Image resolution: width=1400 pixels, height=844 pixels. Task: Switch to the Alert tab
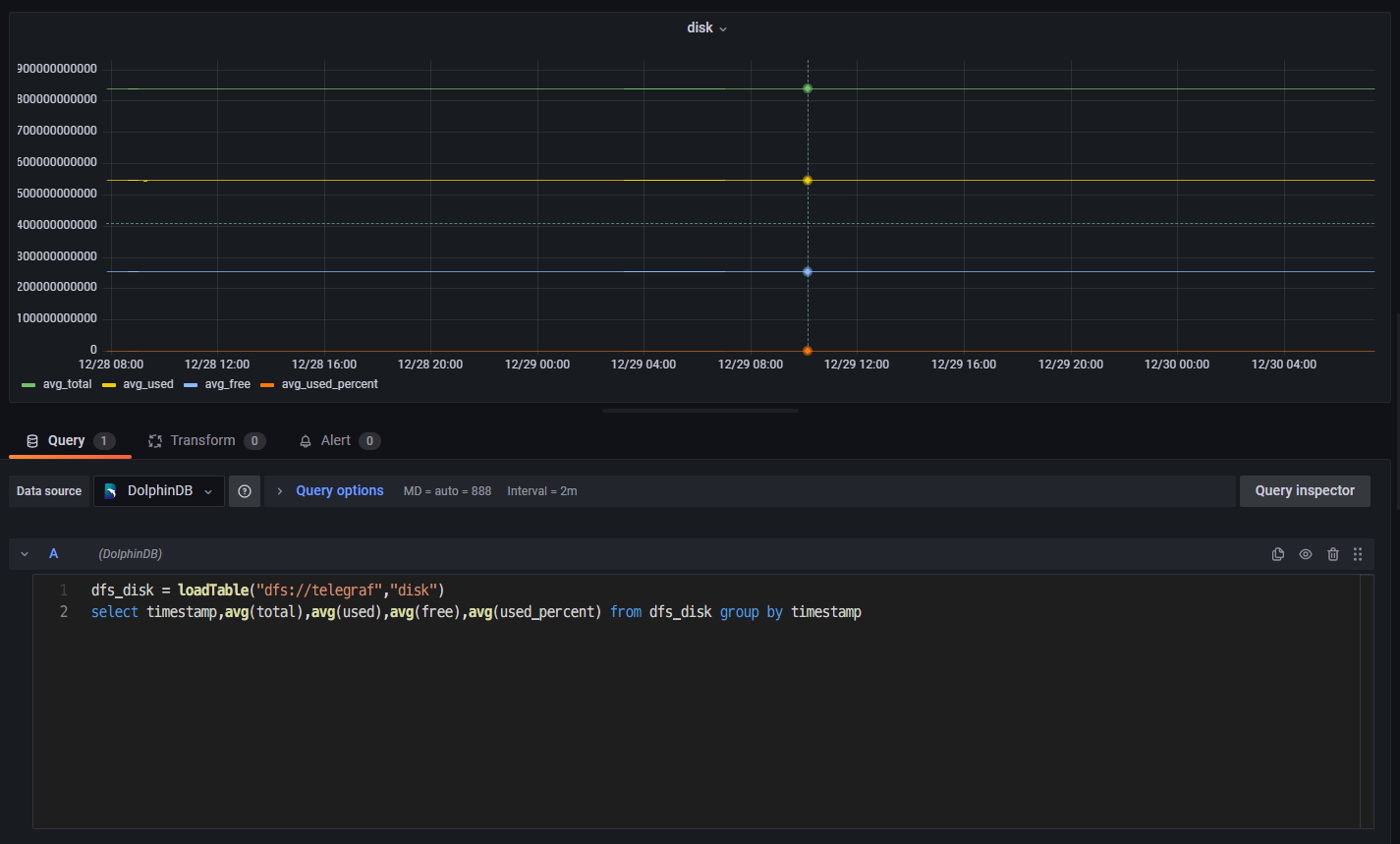(335, 441)
